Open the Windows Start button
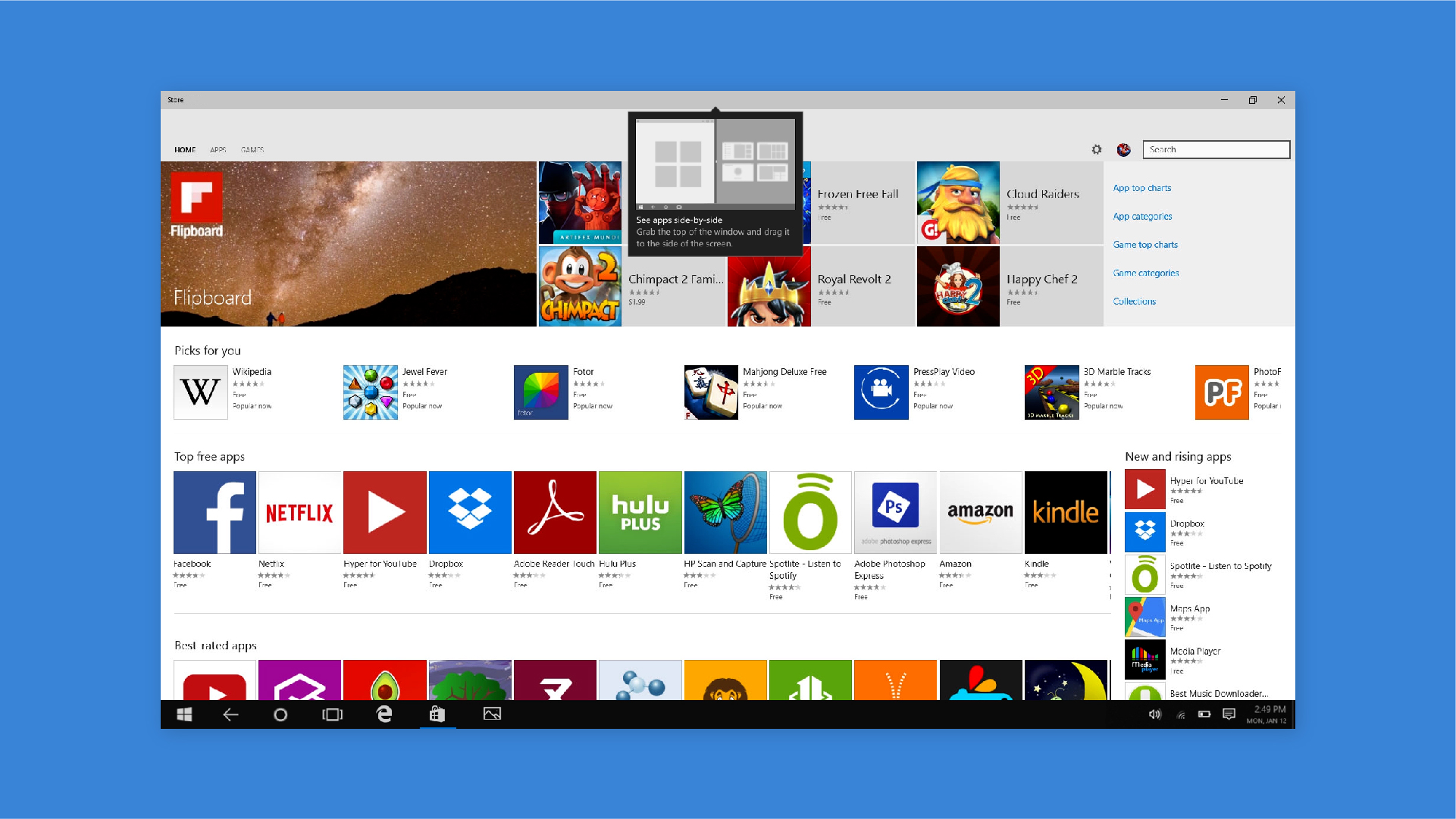Viewport: 1456px width, 819px height. 184,714
